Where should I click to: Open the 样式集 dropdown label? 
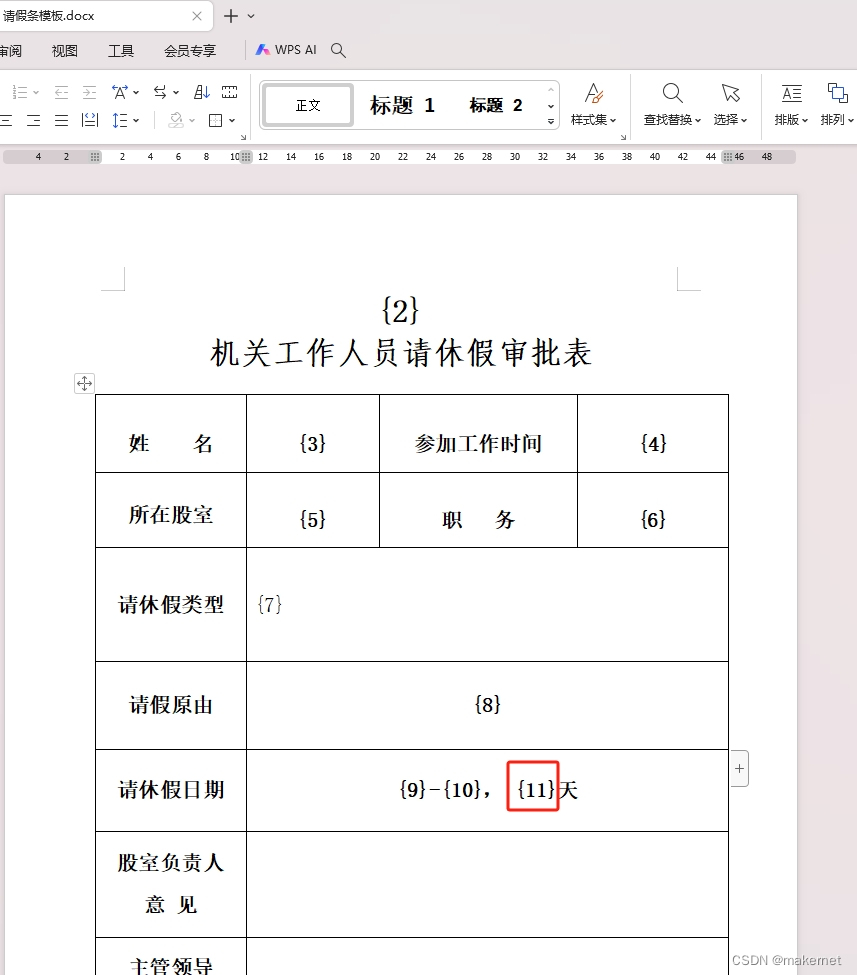pyautogui.click(x=593, y=119)
